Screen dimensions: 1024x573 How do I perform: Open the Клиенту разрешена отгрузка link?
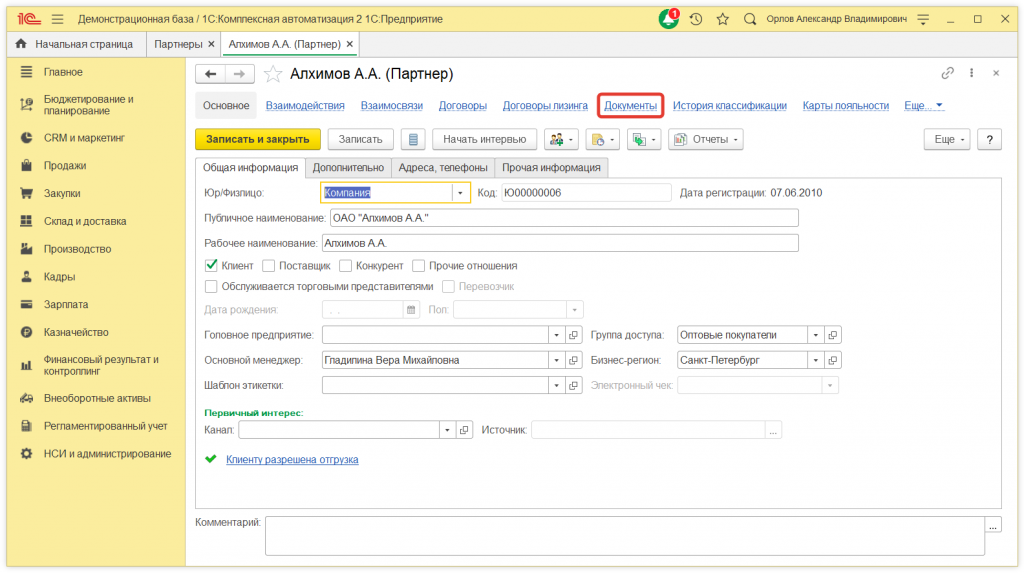(x=292, y=460)
